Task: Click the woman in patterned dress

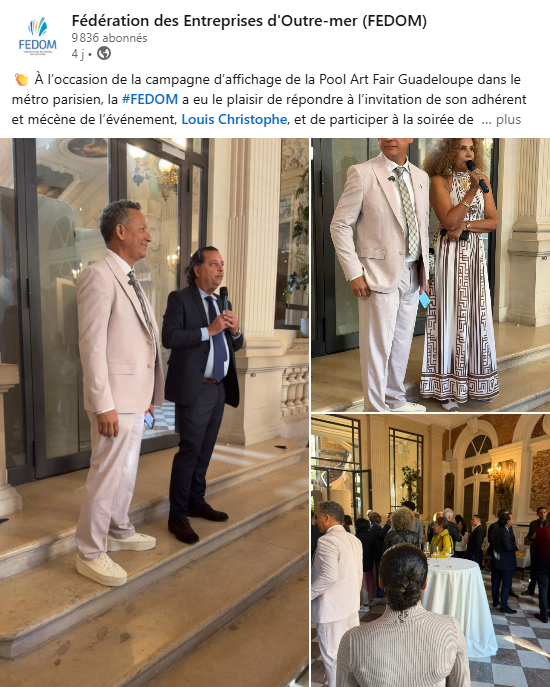Action: [458, 272]
